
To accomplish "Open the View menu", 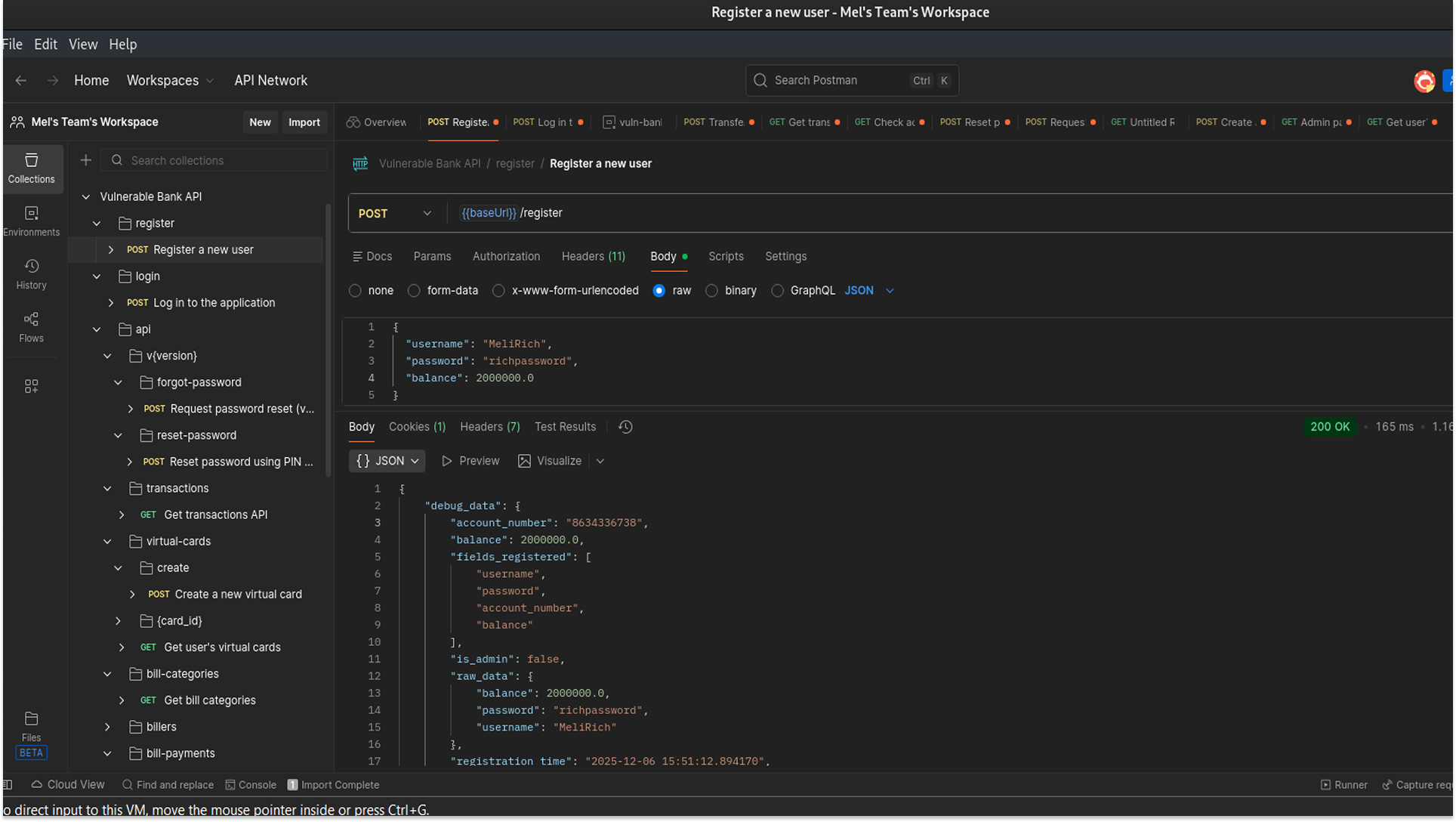I will [83, 44].
